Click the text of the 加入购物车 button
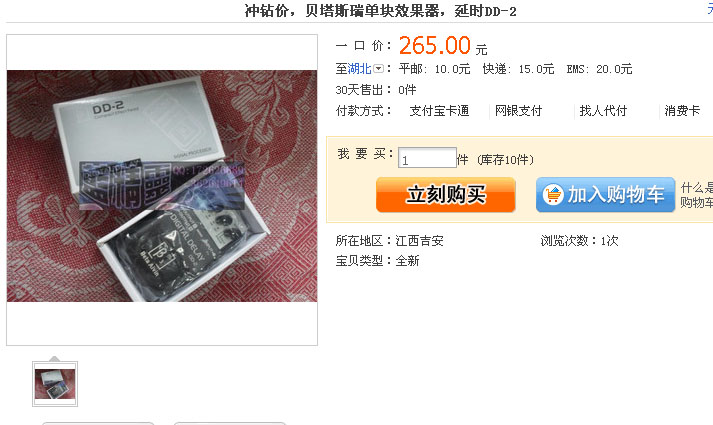Image resolution: width=713 pixels, height=425 pixels. click(616, 195)
